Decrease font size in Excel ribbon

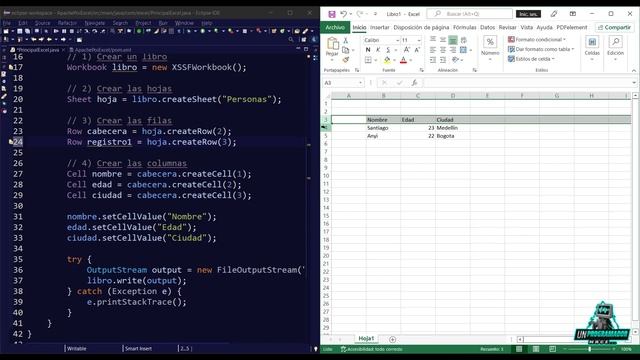point(417,50)
